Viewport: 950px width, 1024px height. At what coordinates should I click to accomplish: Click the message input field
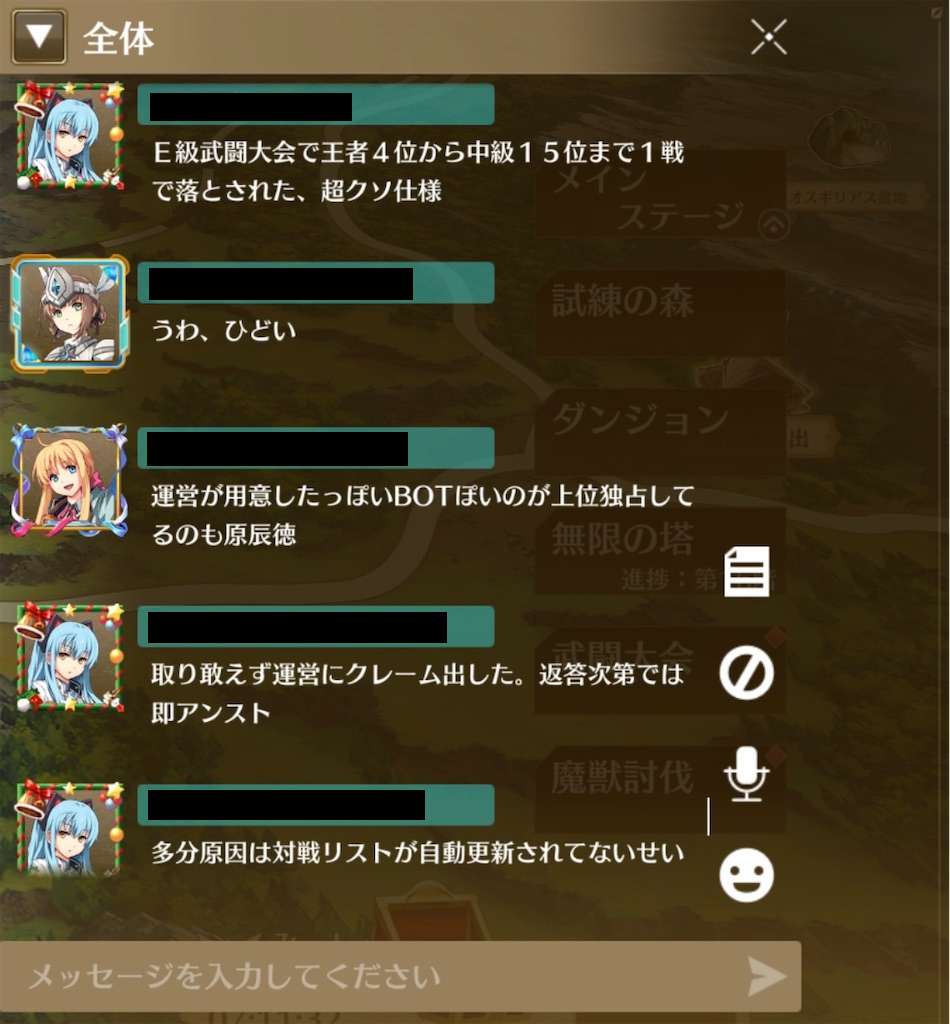pos(400,976)
